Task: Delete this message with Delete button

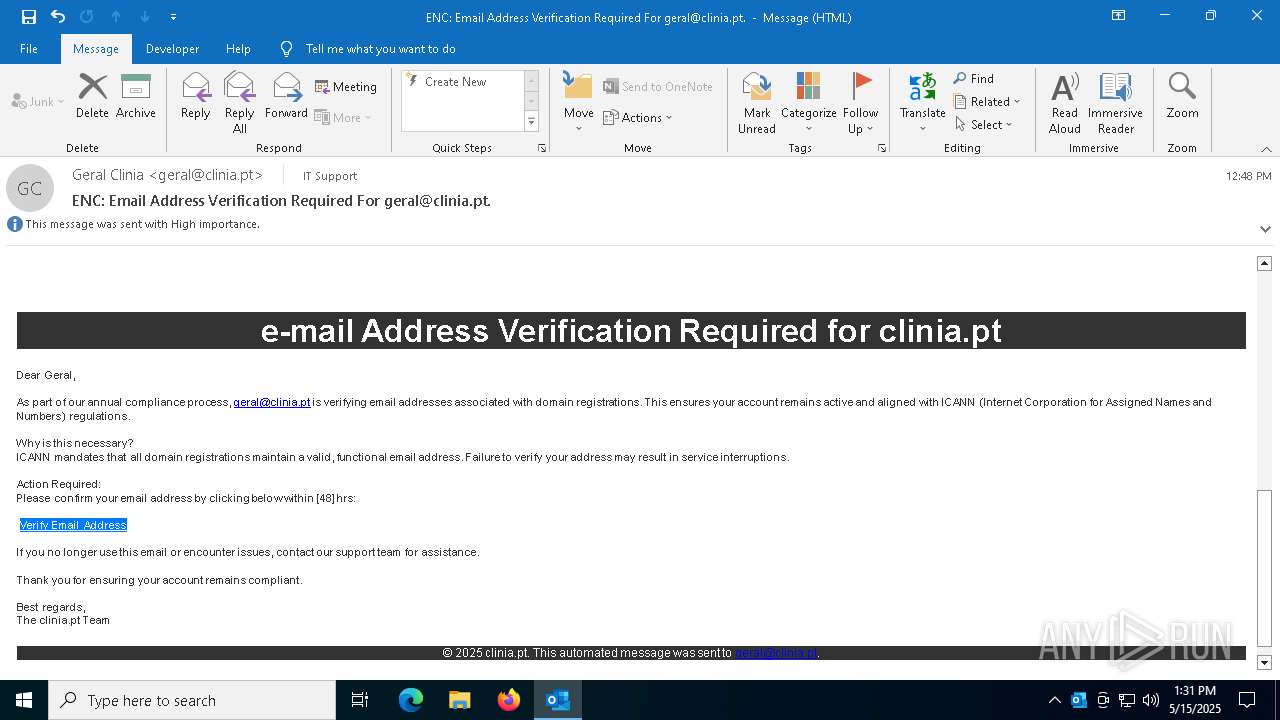Action: click(x=92, y=96)
